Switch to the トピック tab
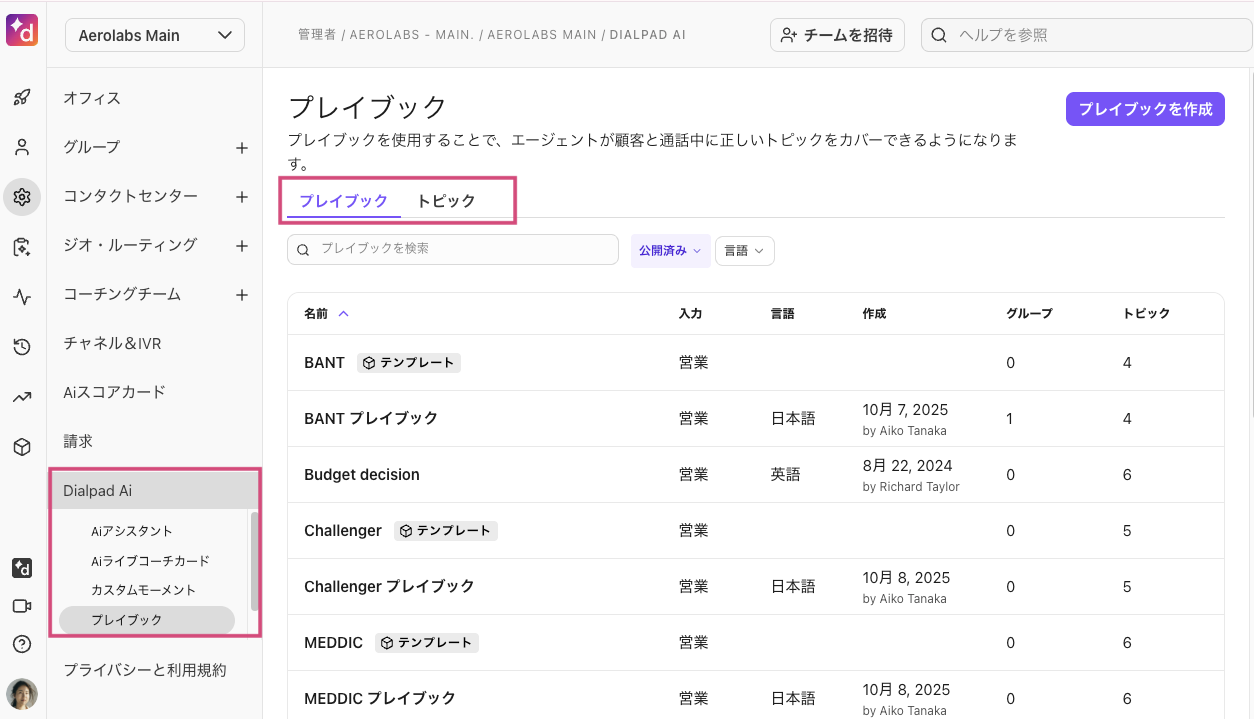 (x=446, y=201)
